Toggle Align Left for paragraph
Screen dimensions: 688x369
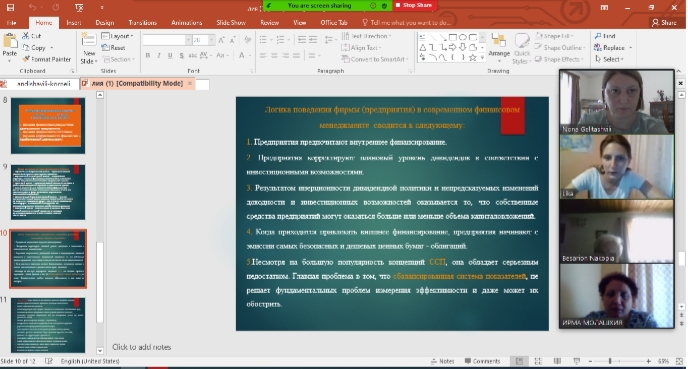pyautogui.click(x=263, y=55)
